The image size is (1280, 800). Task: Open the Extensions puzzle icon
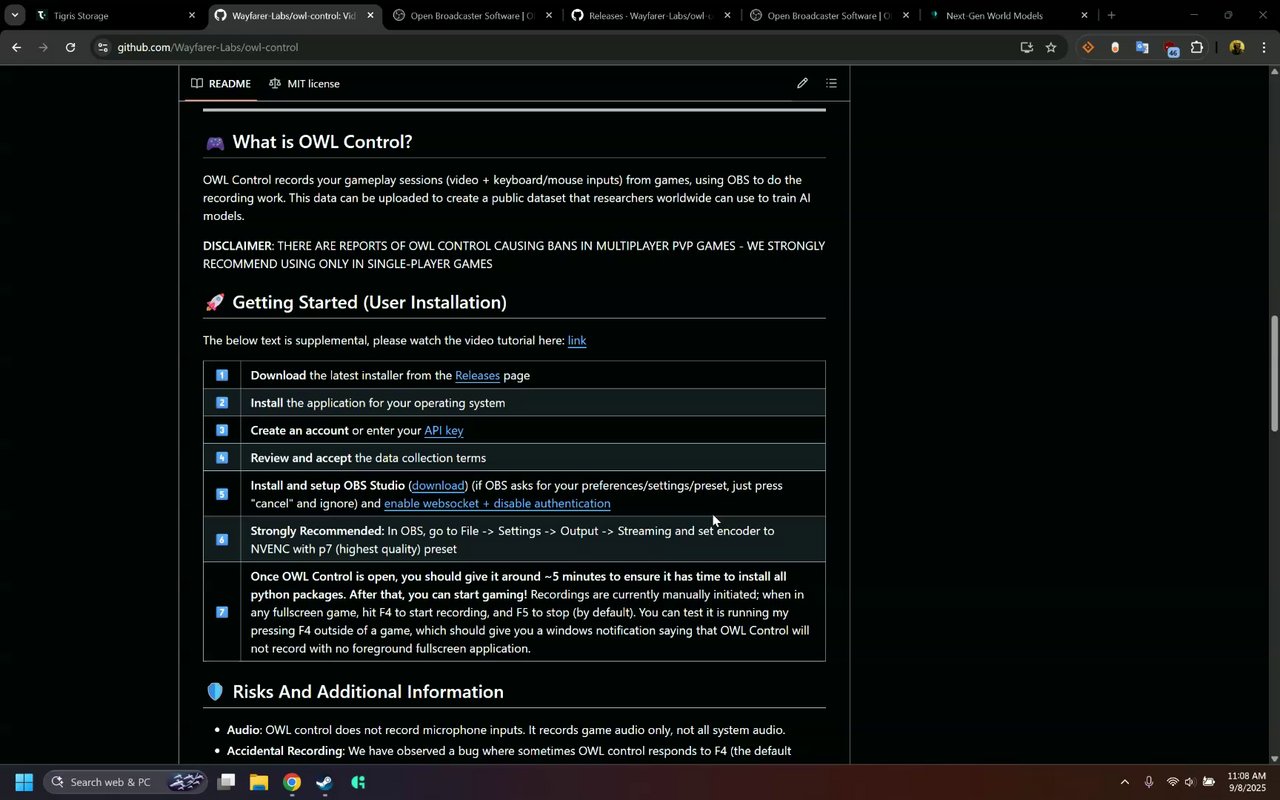pos(1196,47)
